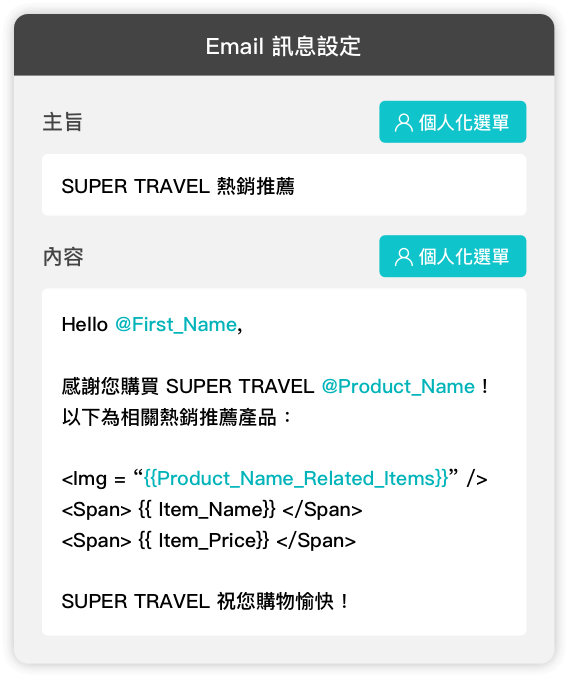568x678 pixels.
Task: Click the 主旨 label
Action: 63,122
